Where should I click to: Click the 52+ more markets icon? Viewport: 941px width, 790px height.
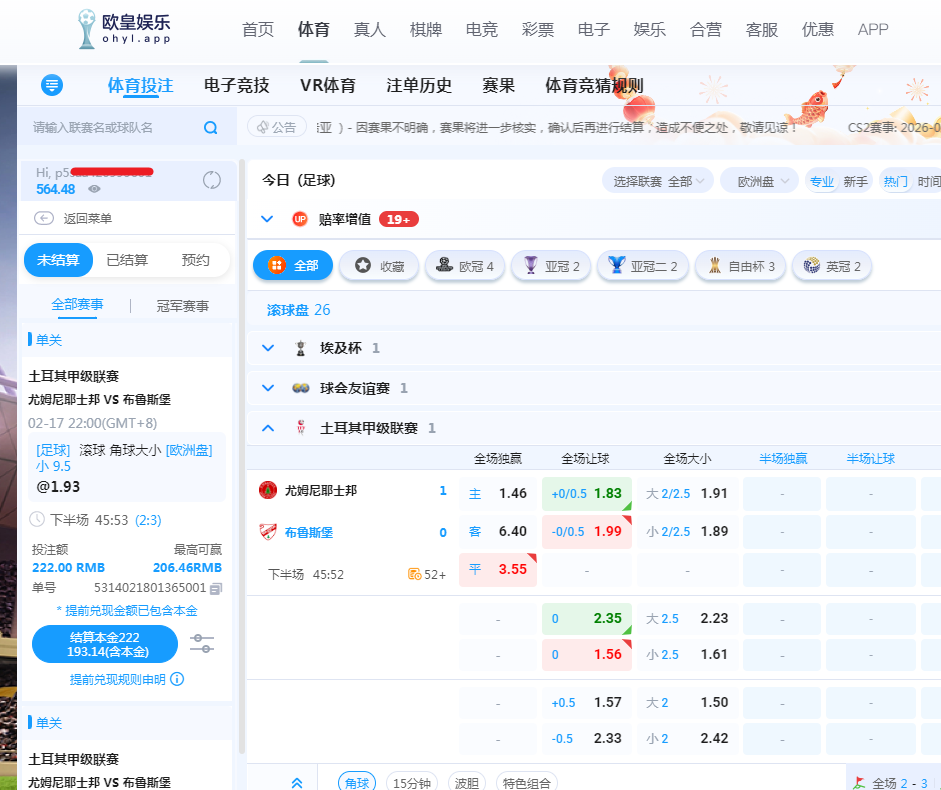414,574
